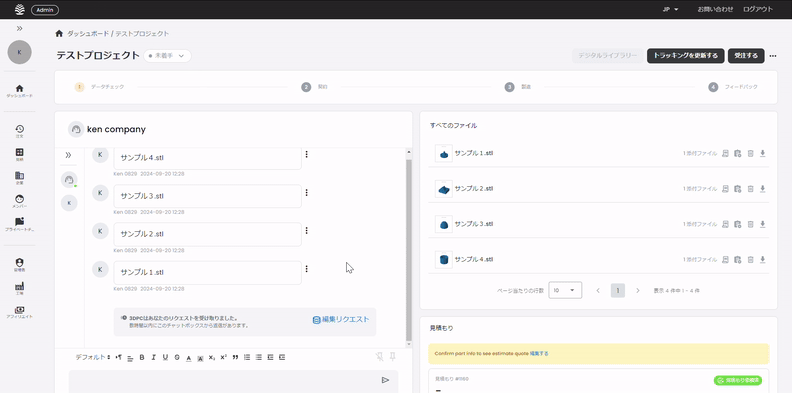Insert numbered list in editor toolbar
This screenshot has height=393, width=792.
(247, 357)
